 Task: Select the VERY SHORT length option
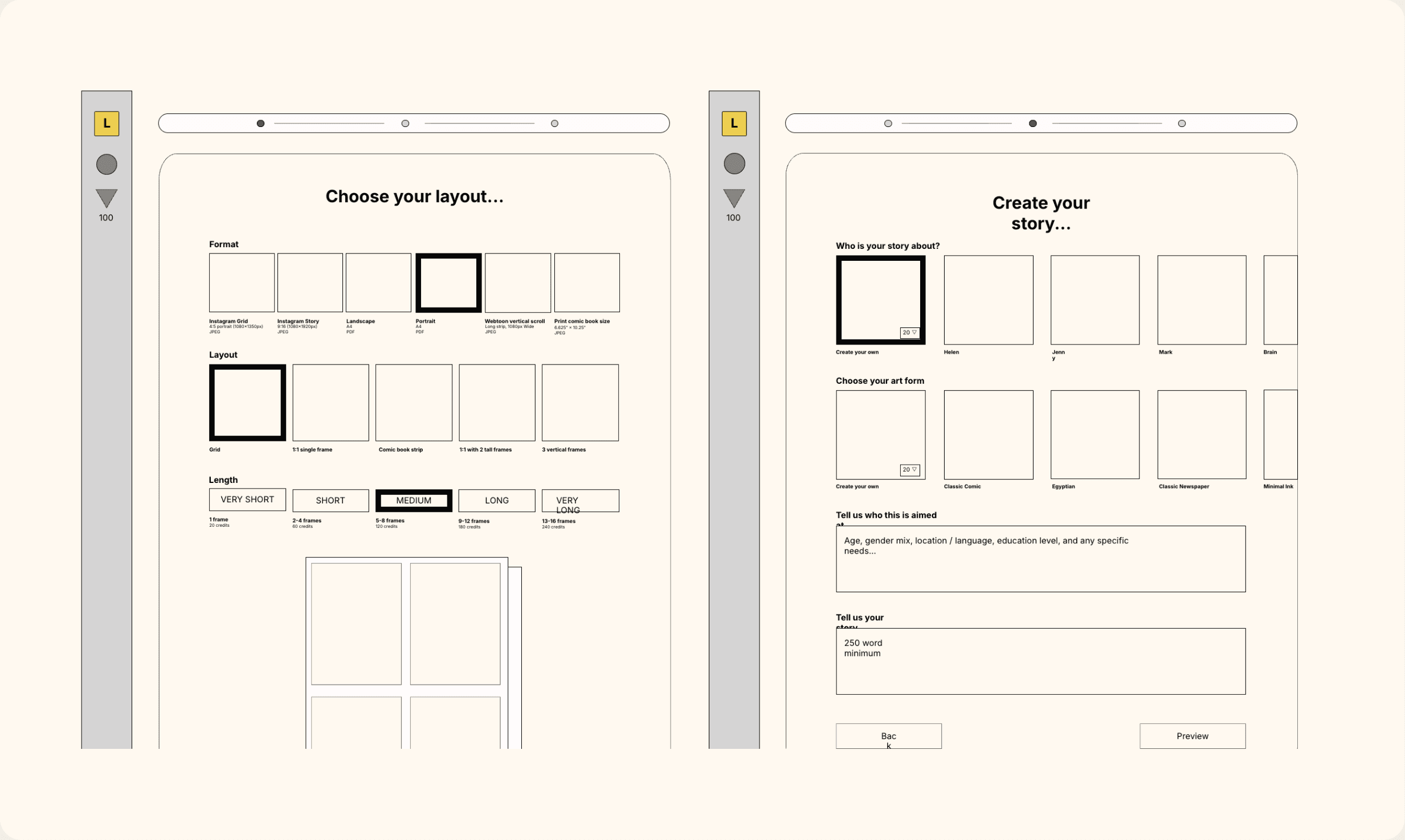247,499
